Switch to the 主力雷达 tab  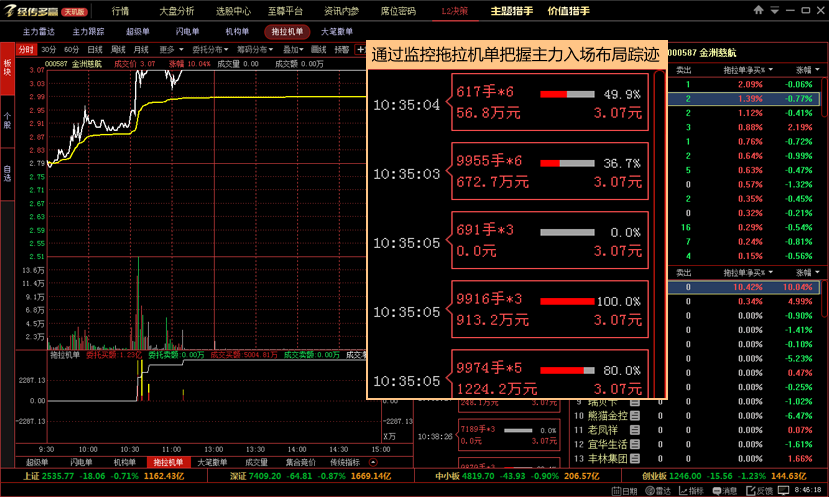point(39,31)
